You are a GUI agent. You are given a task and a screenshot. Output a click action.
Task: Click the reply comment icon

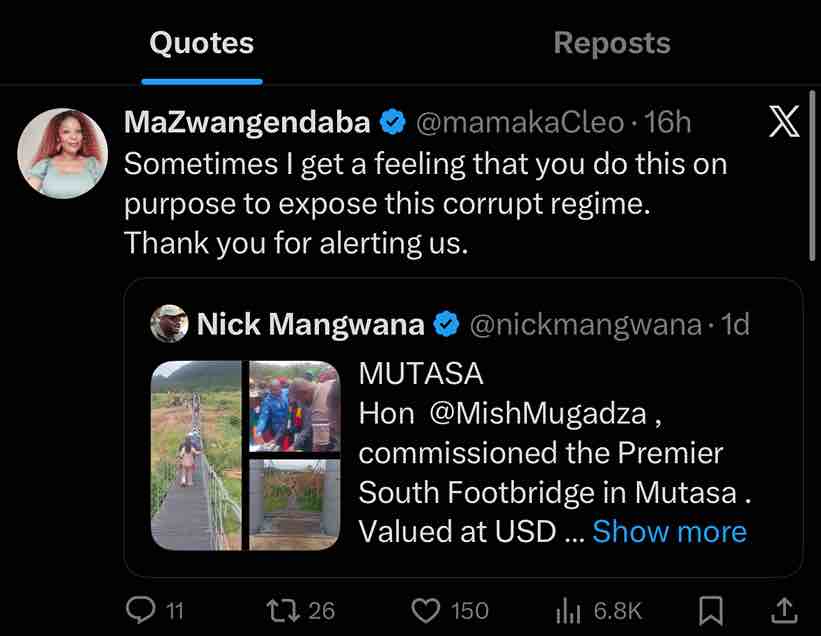143,609
